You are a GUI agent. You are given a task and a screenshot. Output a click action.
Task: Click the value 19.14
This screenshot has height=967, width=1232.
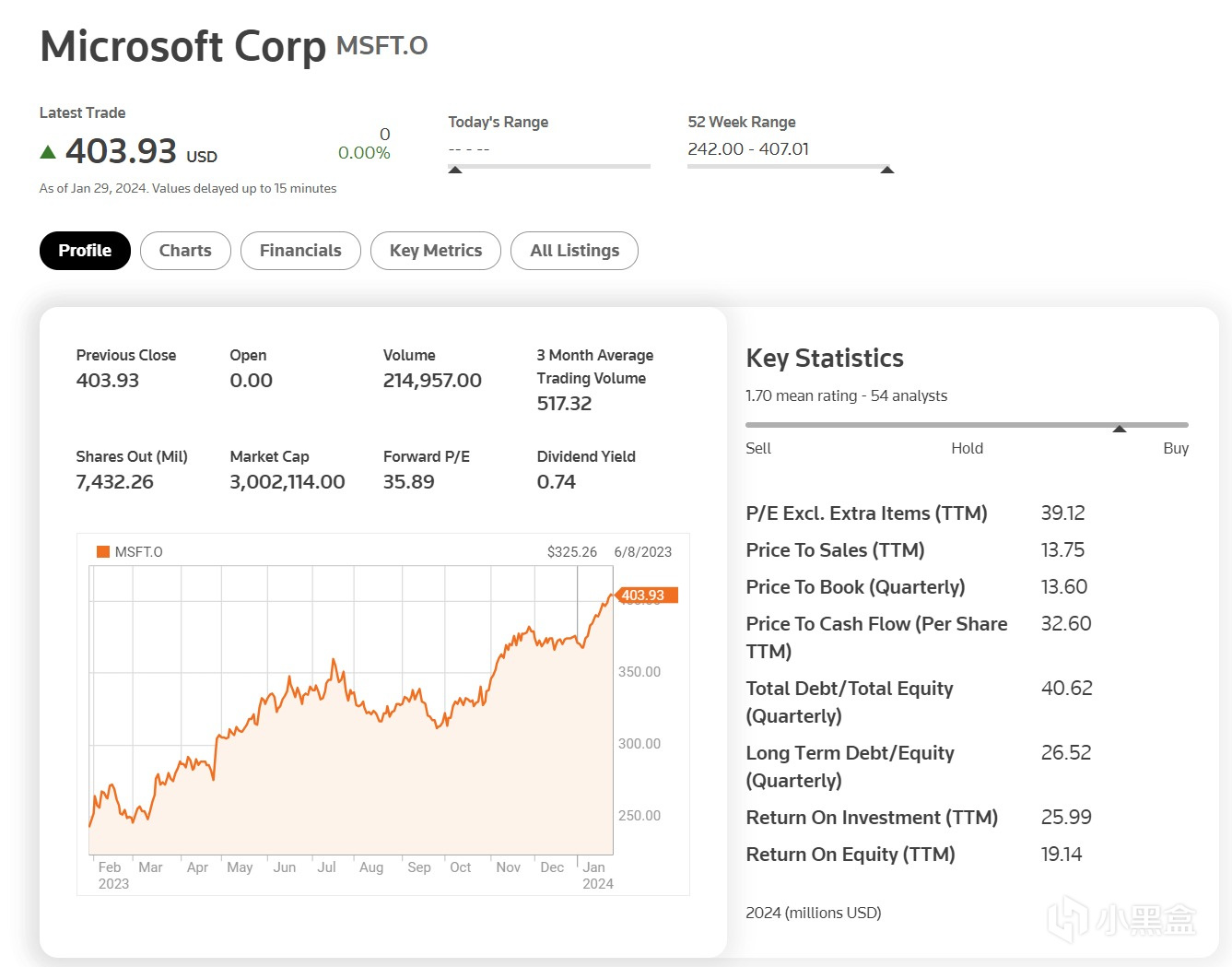tap(1062, 855)
